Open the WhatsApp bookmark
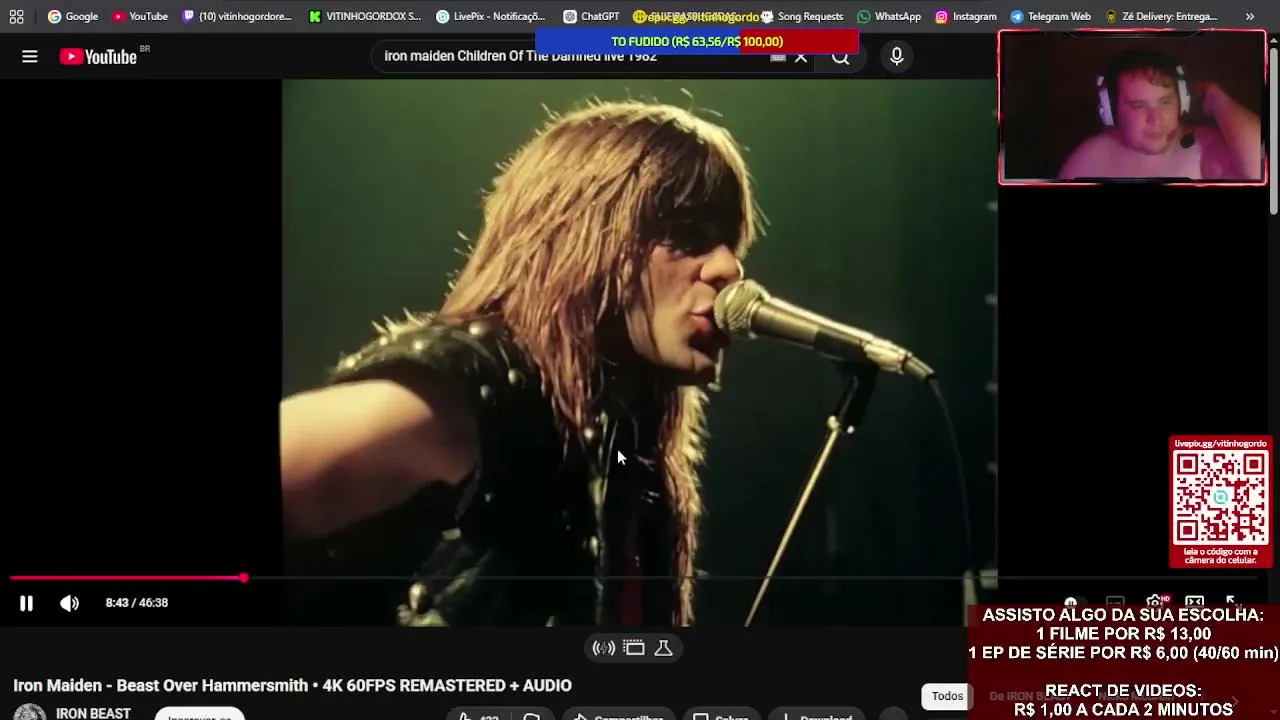The image size is (1280, 720). [889, 16]
